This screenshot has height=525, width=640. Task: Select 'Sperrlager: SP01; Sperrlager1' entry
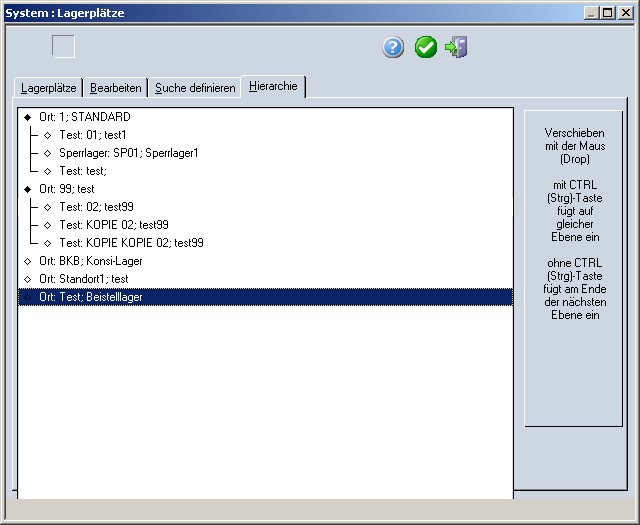tap(129, 153)
